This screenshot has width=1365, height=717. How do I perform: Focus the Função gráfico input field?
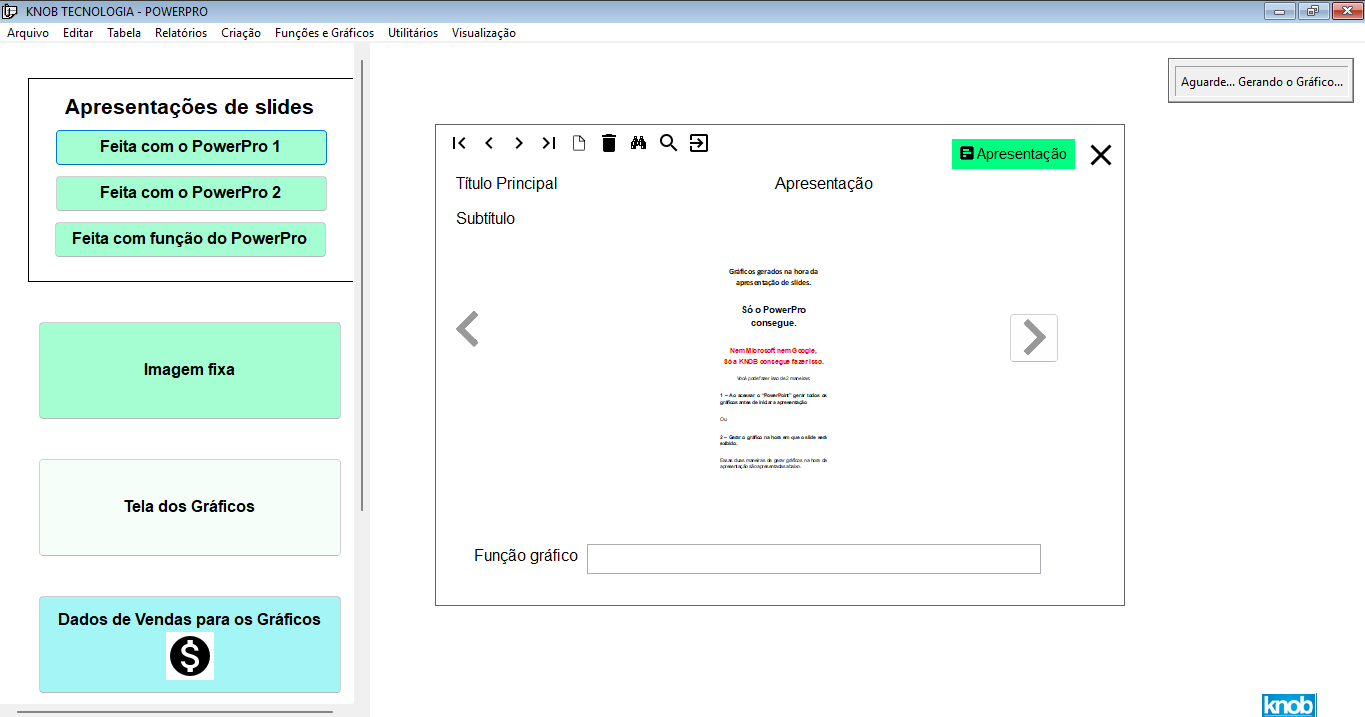[814, 559]
